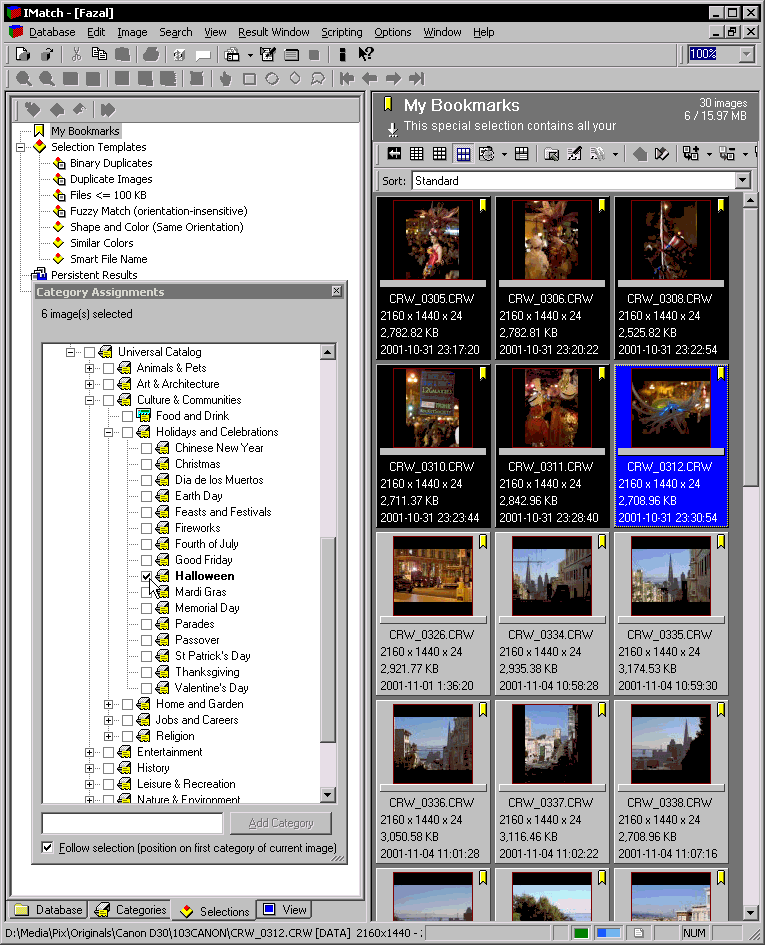Open the Sort dropdown list

point(742,181)
